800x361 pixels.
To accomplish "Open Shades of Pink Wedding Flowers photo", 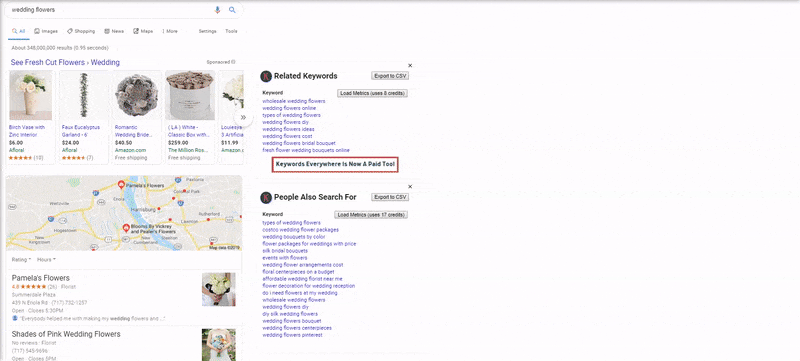I will [x=219, y=345].
